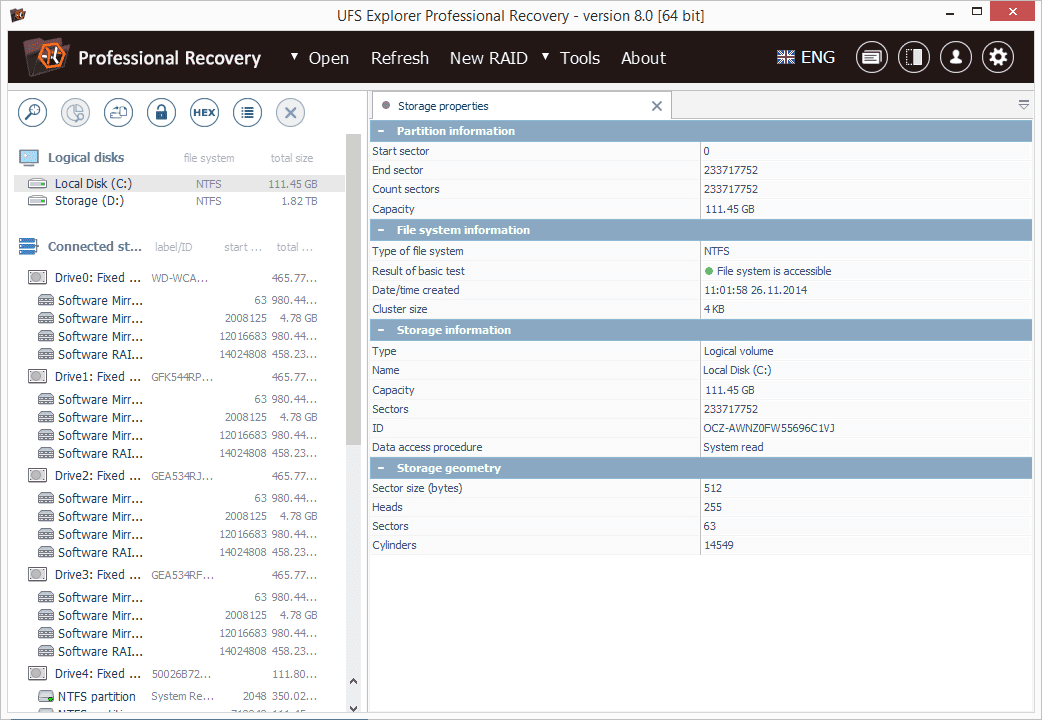Click the date value 11:01:58 26.11.2014
This screenshot has height=720, width=1042.
[756, 290]
